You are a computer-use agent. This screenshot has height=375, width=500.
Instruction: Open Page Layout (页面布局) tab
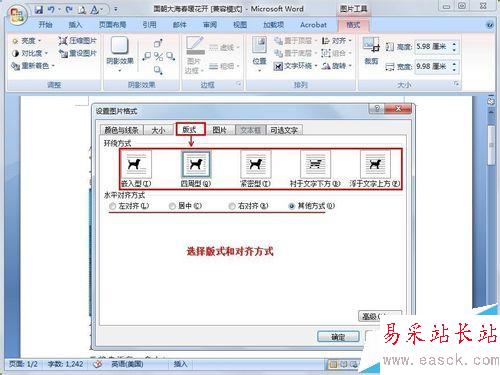(x=112, y=25)
